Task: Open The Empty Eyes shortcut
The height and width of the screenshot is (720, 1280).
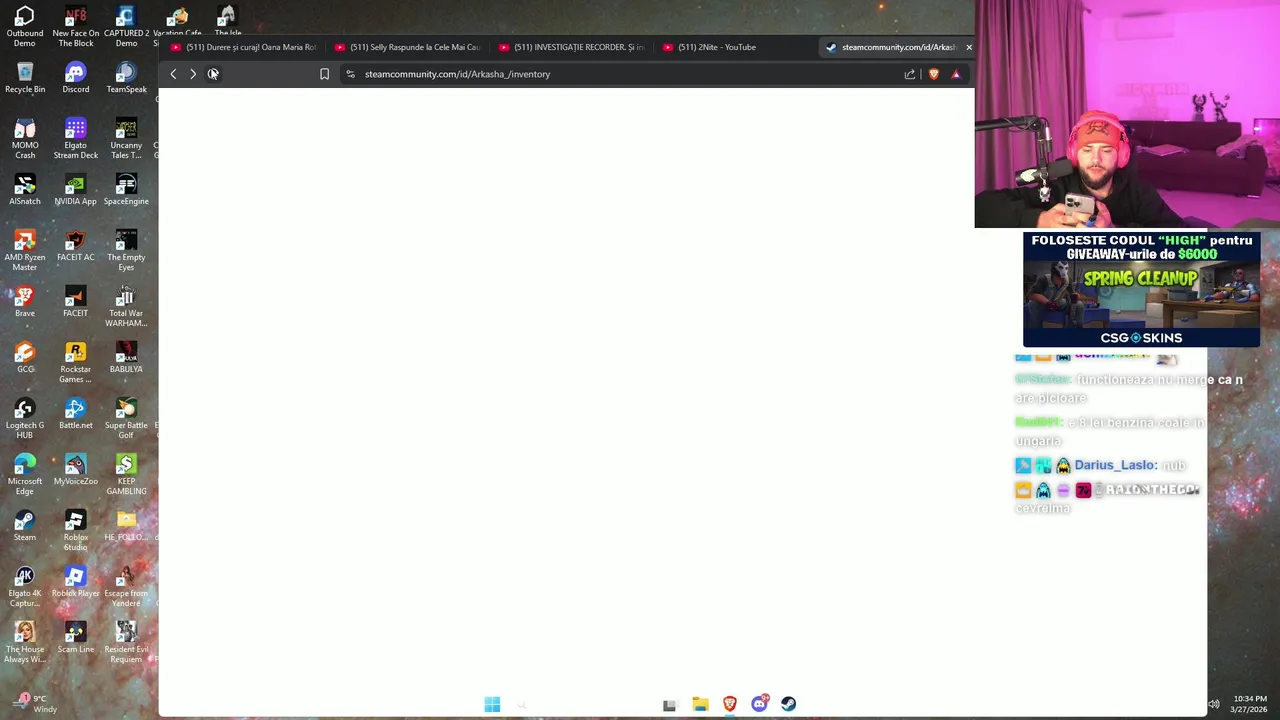Action: (x=126, y=250)
